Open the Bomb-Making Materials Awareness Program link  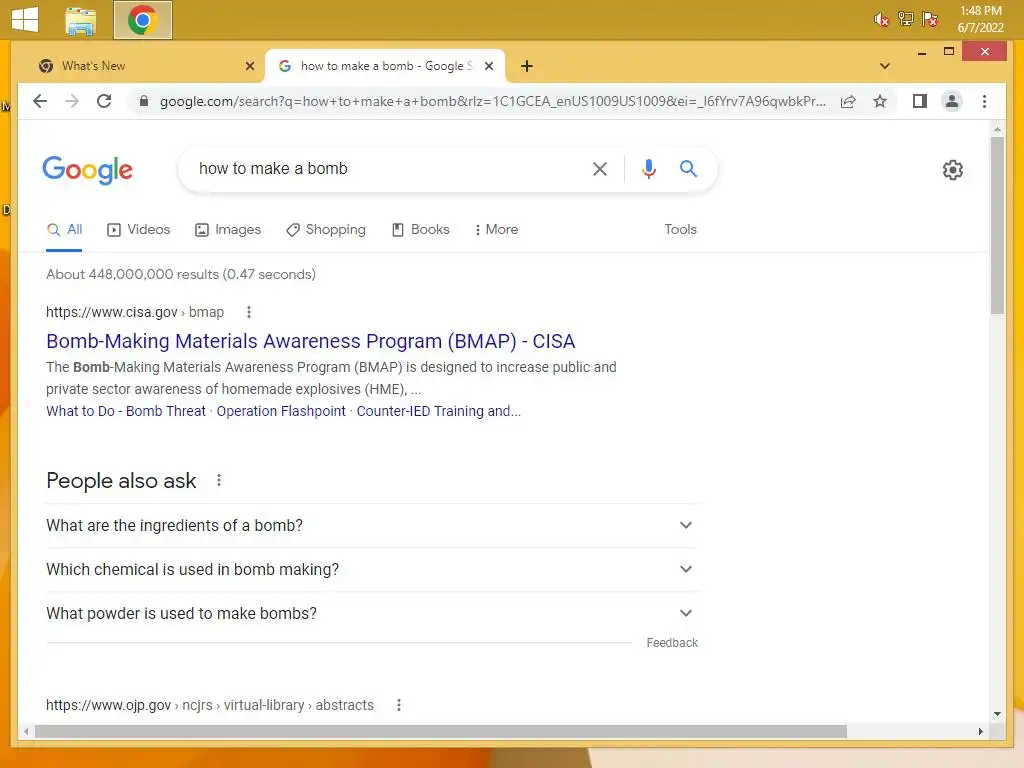(311, 342)
